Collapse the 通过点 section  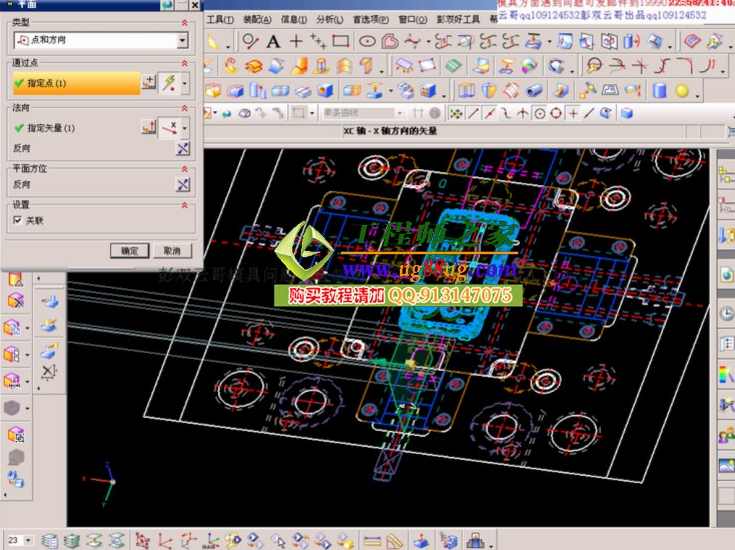pos(183,62)
